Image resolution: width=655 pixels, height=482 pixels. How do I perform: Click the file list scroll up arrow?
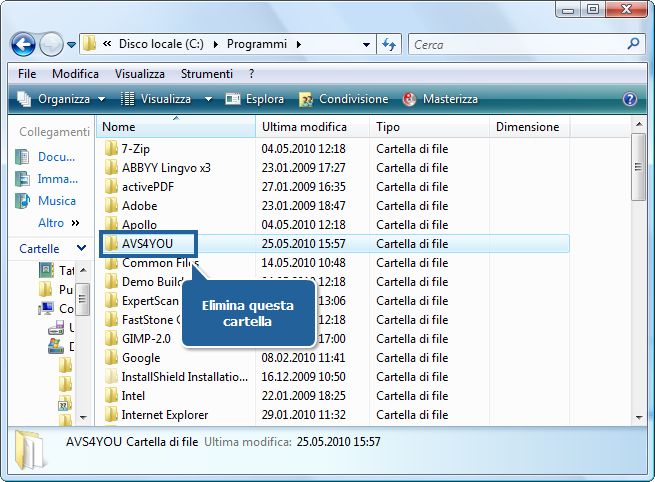point(639,124)
